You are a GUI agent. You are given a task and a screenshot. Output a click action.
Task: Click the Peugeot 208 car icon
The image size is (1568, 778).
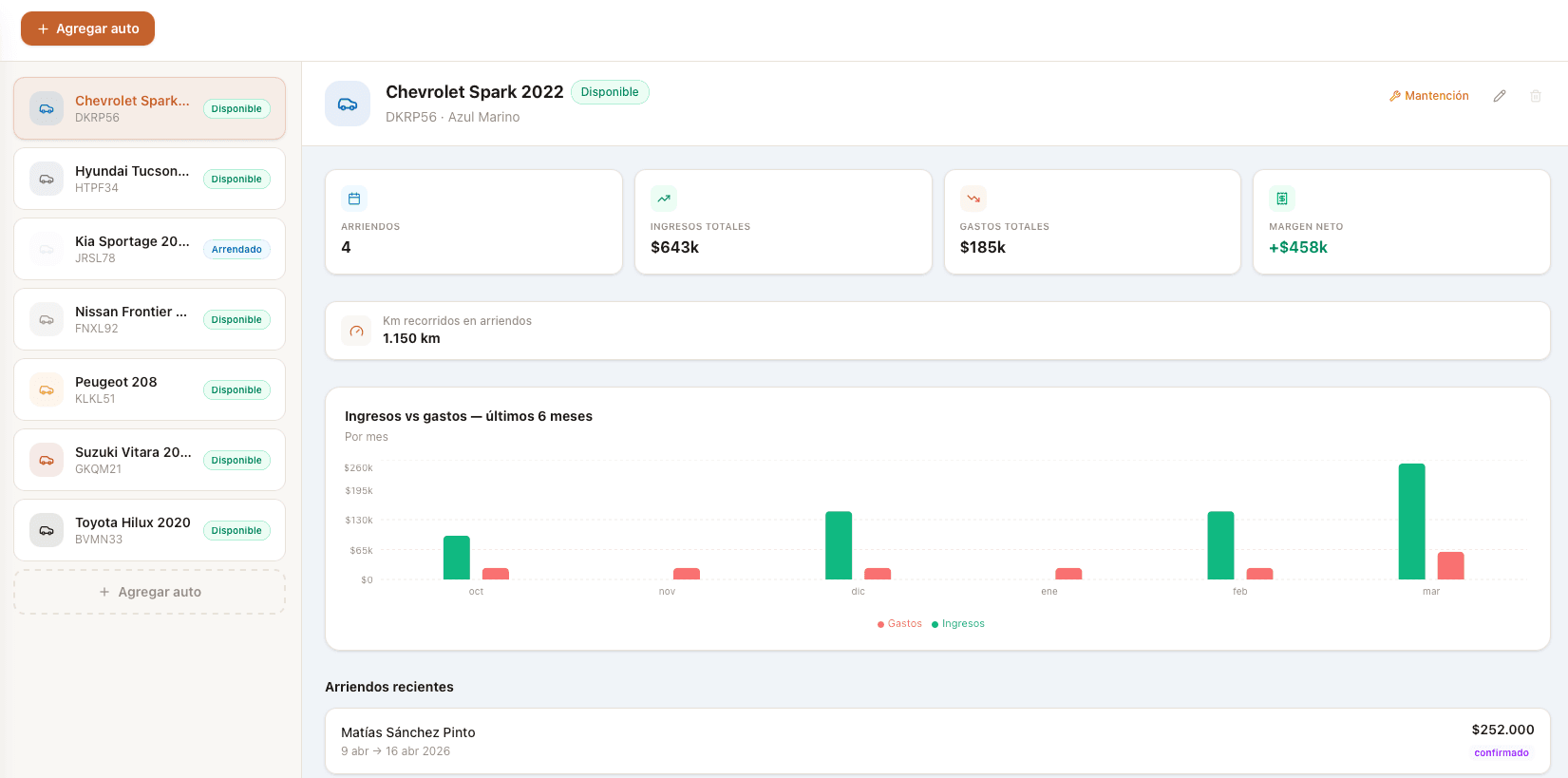47,389
